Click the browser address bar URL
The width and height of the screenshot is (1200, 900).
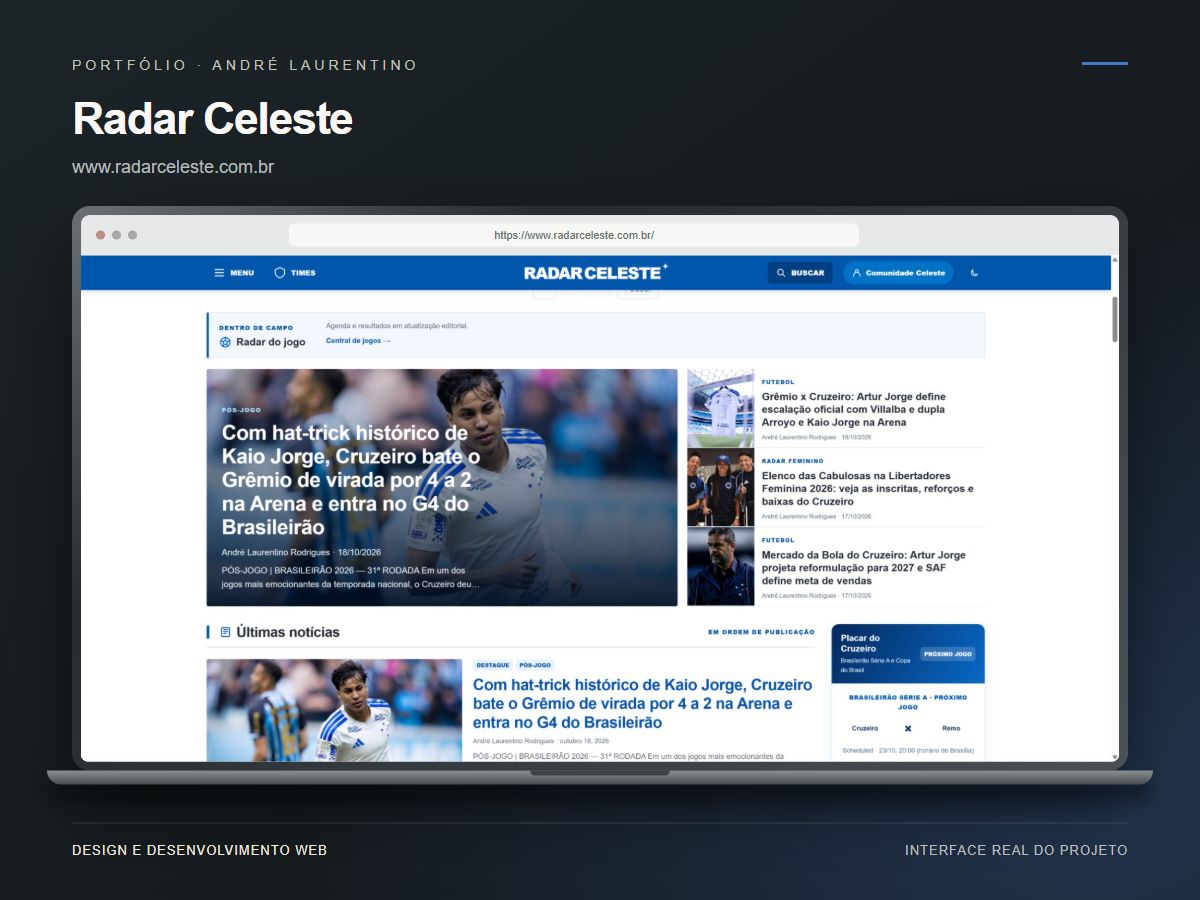click(574, 235)
